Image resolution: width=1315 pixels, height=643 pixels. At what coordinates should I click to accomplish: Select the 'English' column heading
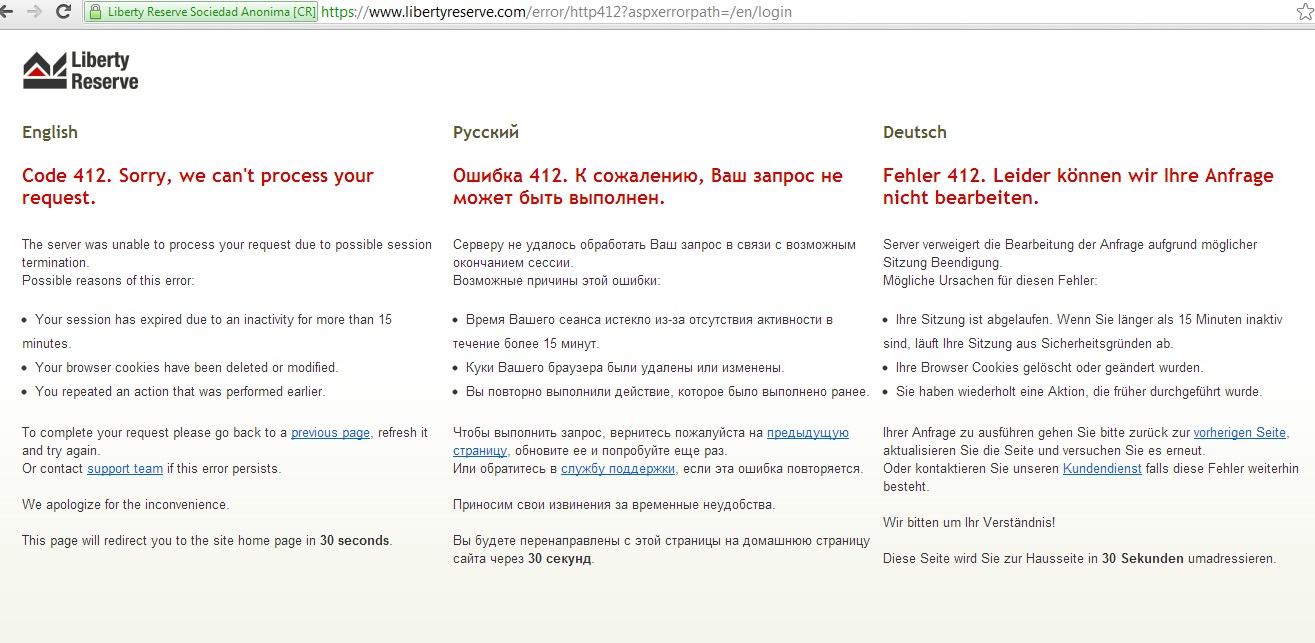click(x=50, y=132)
